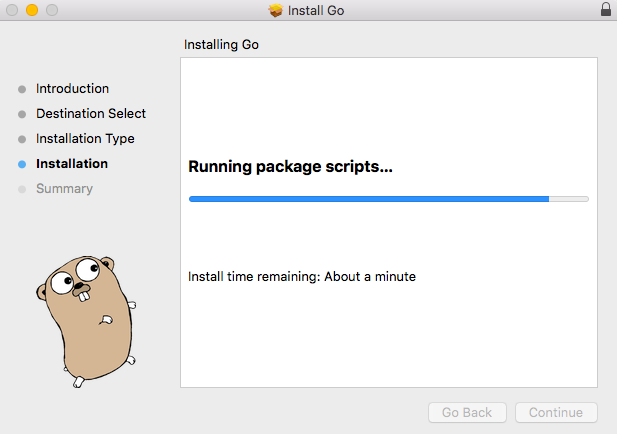The width and height of the screenshot is (617, 434).
Task: Click the gray bullet beside Destination Select
Action: [22, 115]
